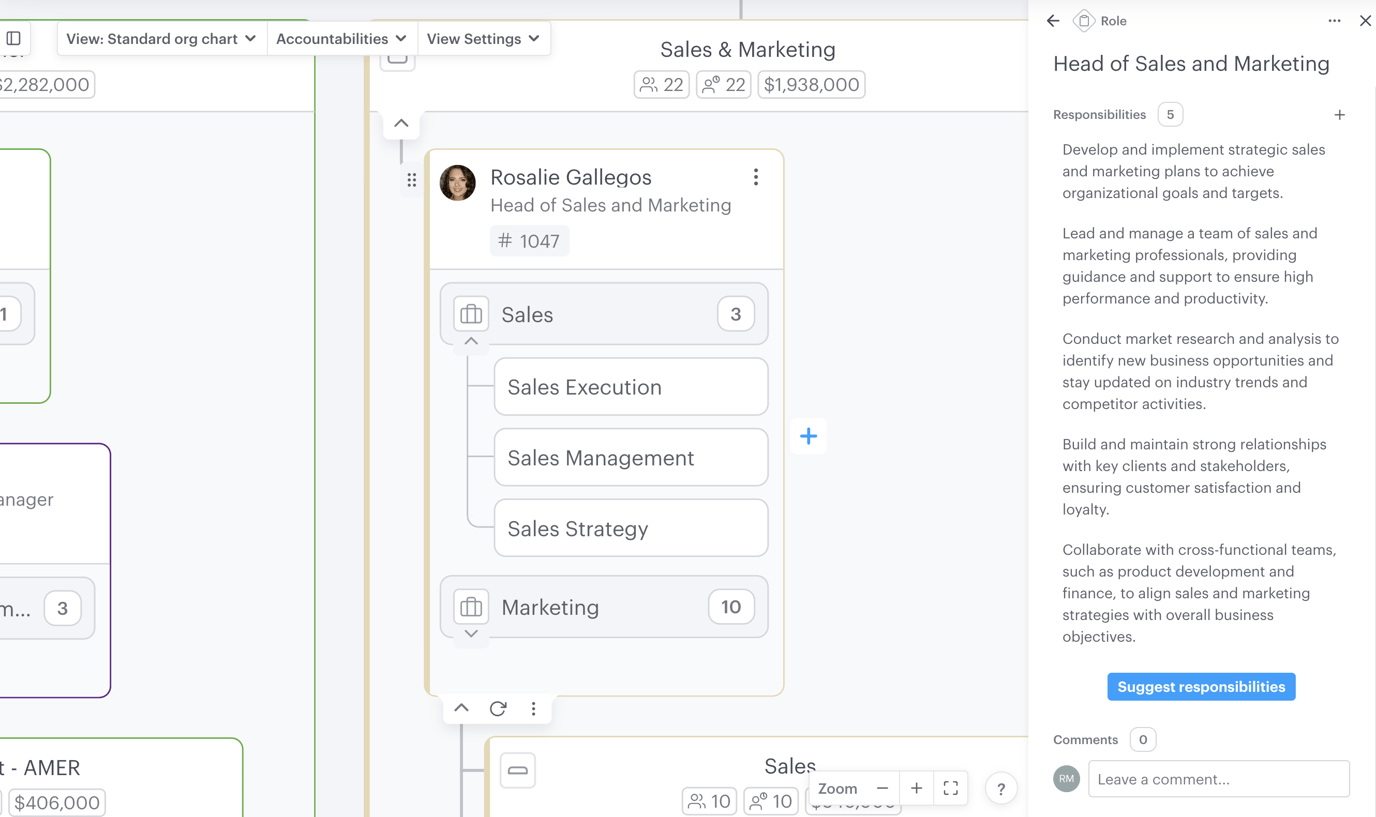Open Rosalie Gallegos card options menu
Screen dimensions: 1376x817
[756, 177]
